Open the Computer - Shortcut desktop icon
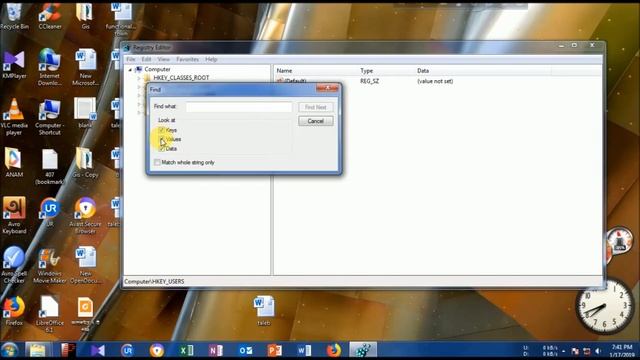The height and width of the screenshot is (360, 640). (x=50, y=116)
